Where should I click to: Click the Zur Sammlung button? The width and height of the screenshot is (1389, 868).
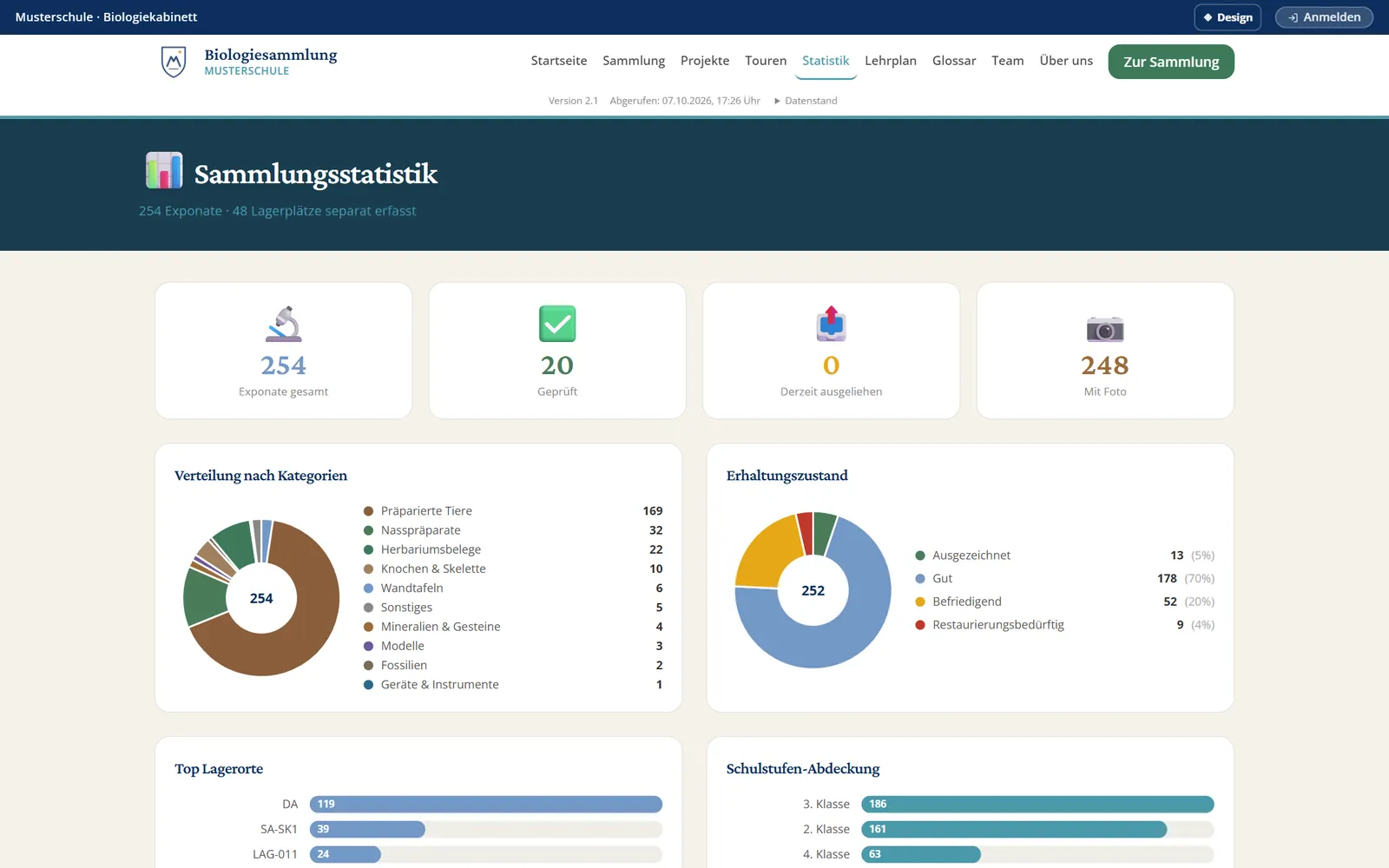pyautogui.click(x=1171, y=62)
